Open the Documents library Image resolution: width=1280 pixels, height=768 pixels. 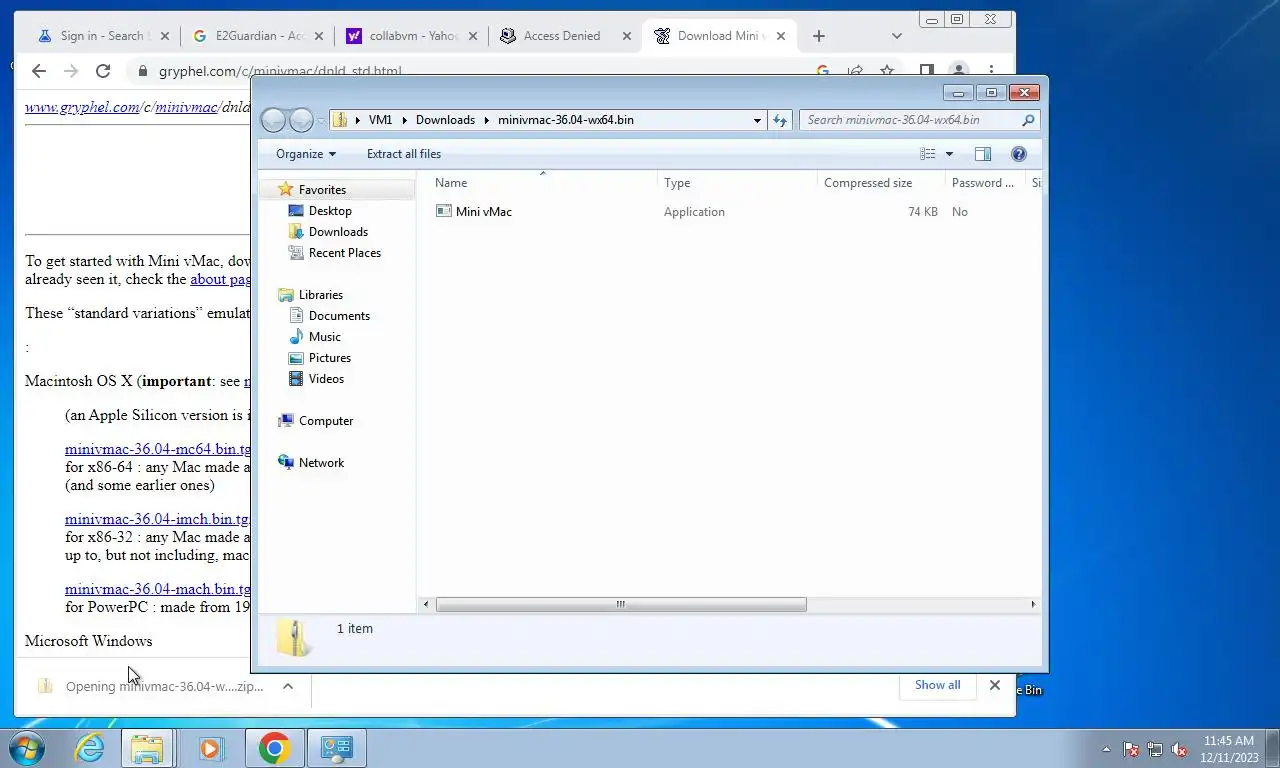[x=339, y=316]
